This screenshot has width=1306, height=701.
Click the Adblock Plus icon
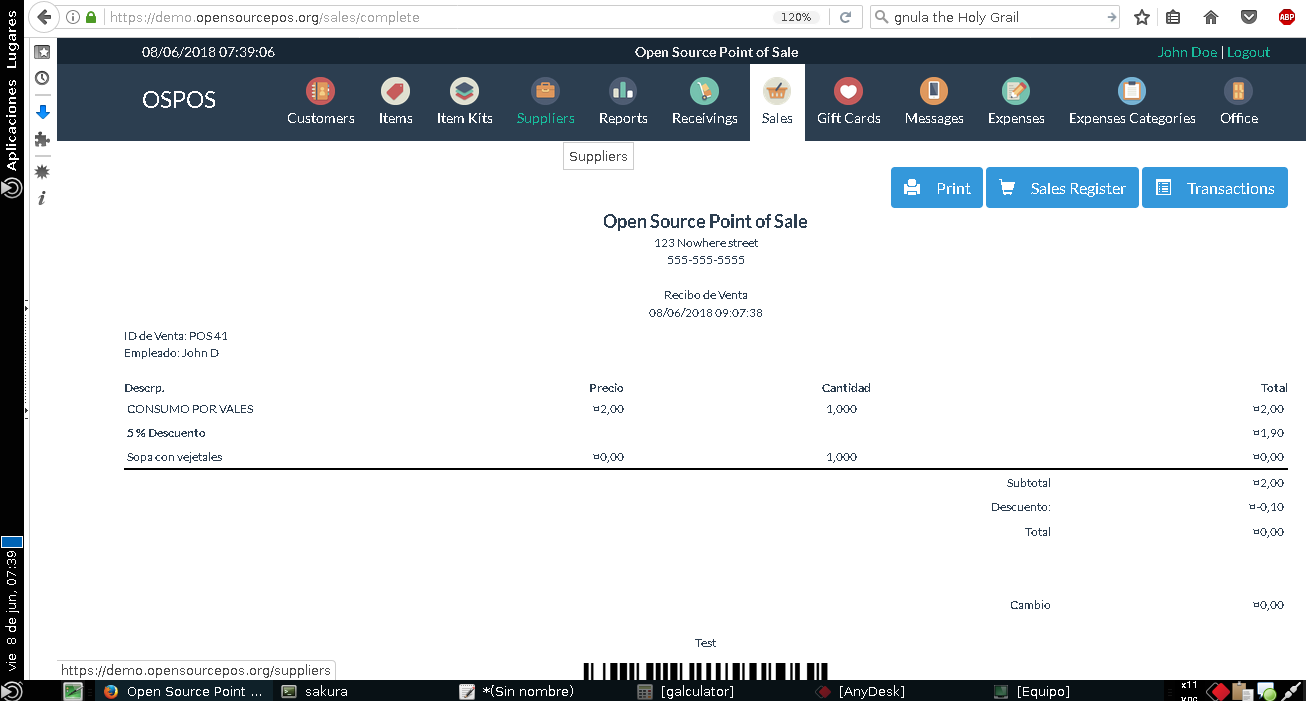tap(1286, 16)
